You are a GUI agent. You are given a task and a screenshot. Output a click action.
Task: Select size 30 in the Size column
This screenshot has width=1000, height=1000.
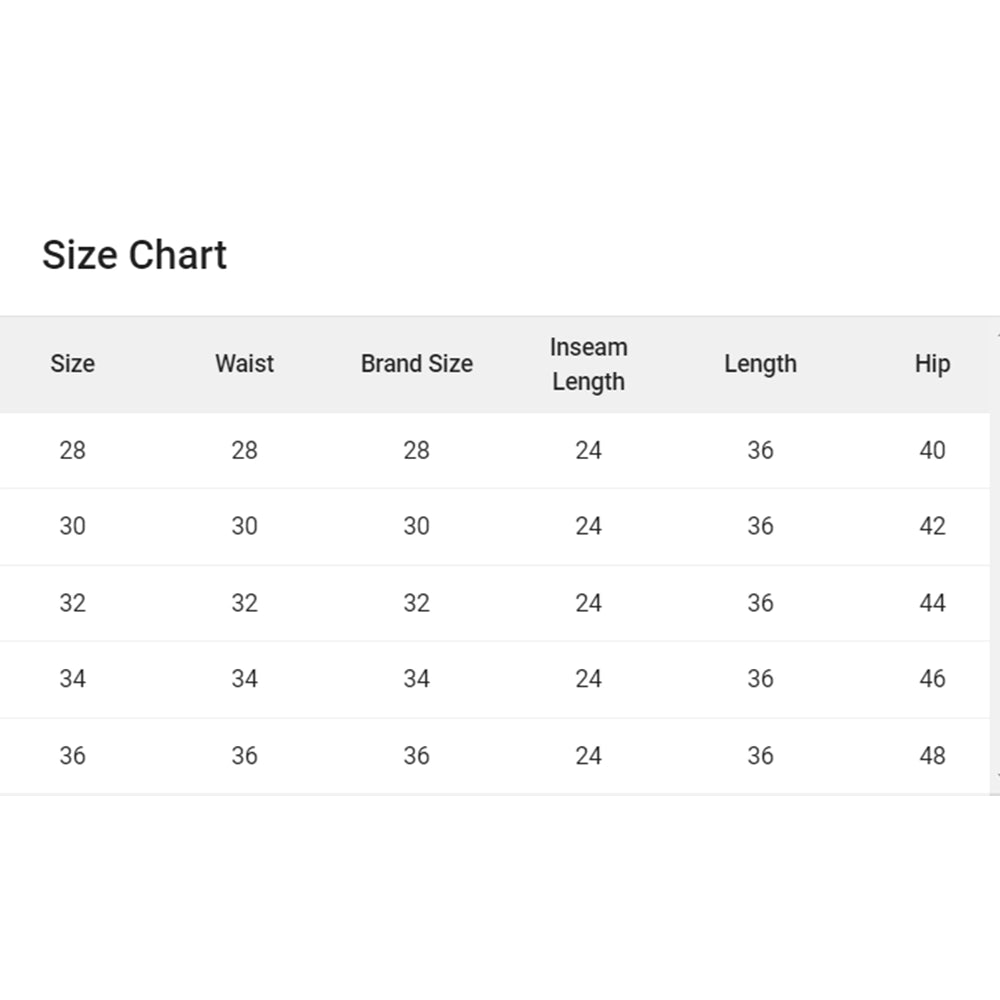coord(72,526)
